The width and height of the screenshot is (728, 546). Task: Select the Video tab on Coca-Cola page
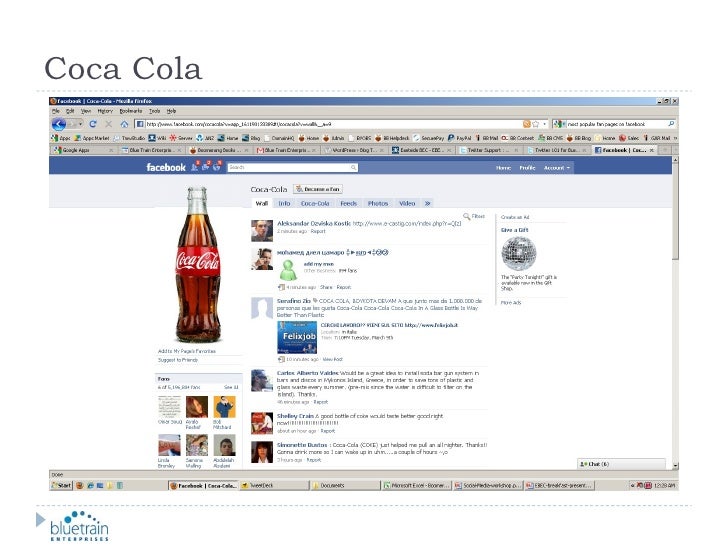pos(407,203)
